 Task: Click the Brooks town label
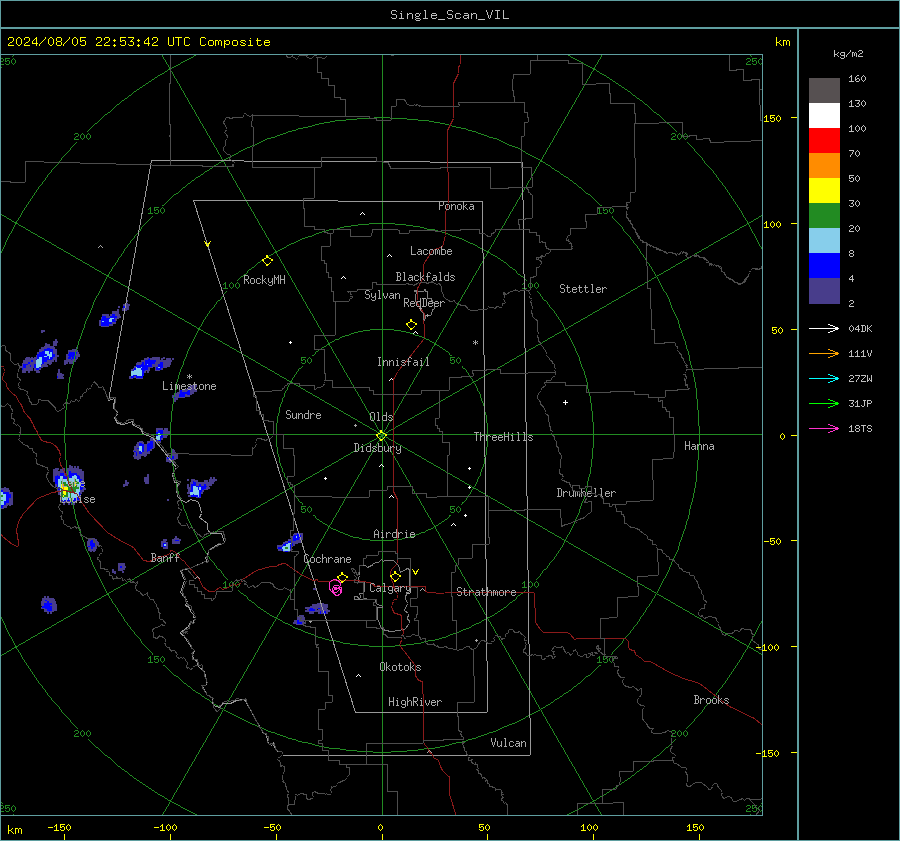tap(711, 700)
